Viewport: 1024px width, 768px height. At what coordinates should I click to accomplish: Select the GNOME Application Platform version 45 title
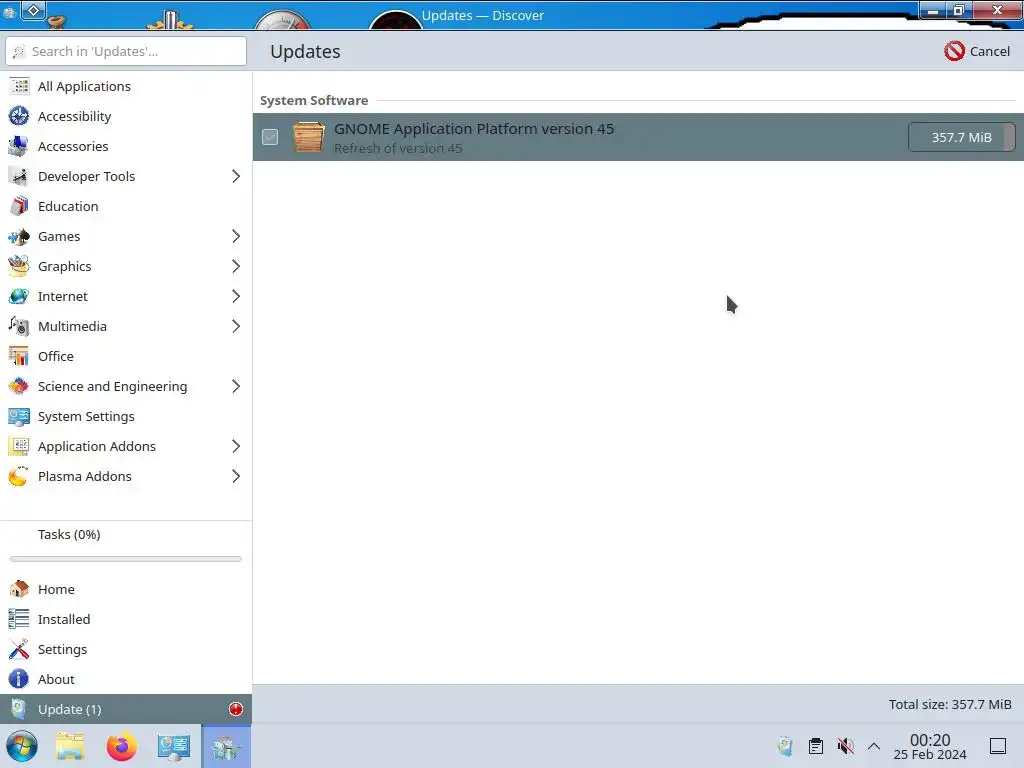coord(474,129)
